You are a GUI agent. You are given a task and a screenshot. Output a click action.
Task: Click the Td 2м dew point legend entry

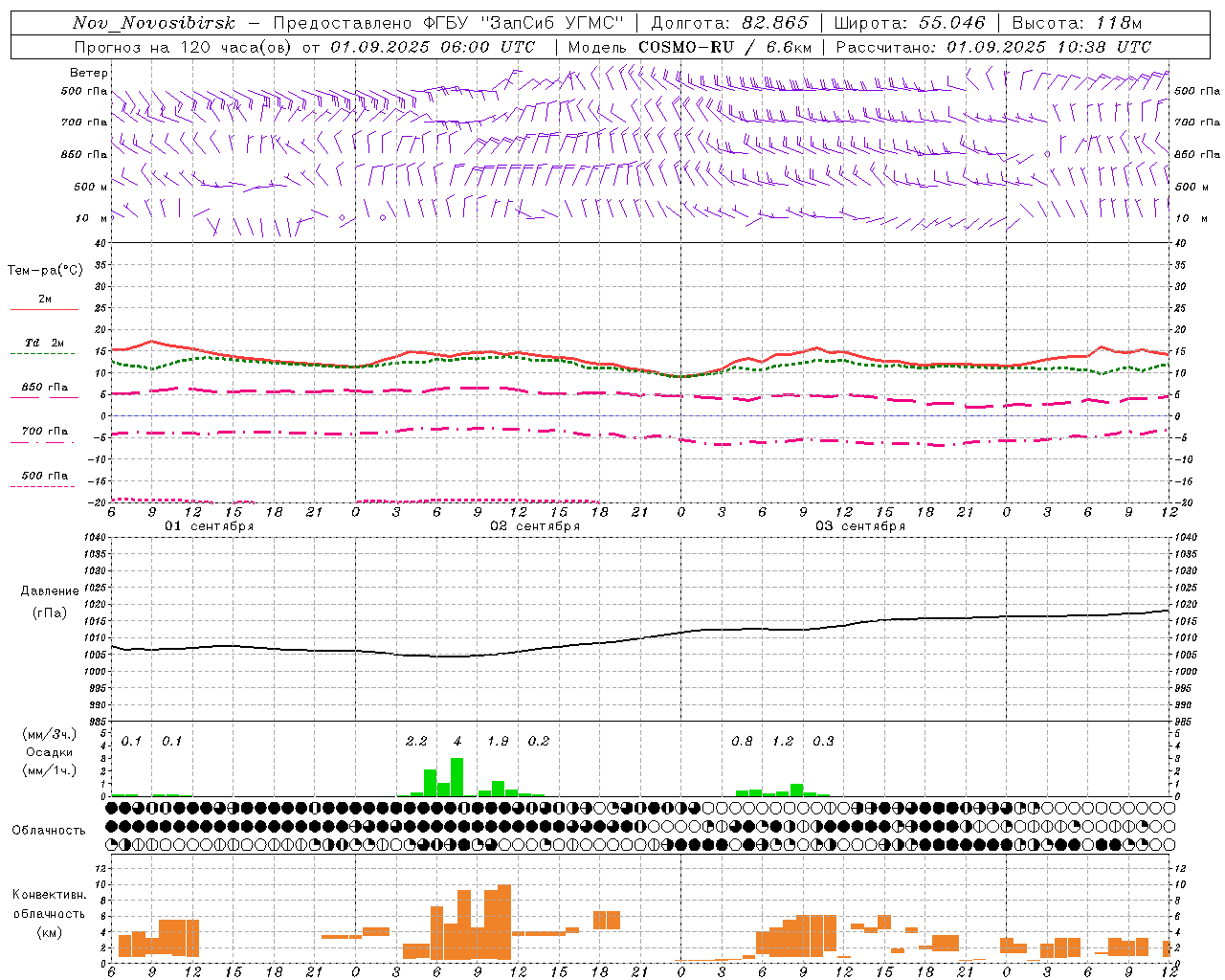tap(45, 343)
